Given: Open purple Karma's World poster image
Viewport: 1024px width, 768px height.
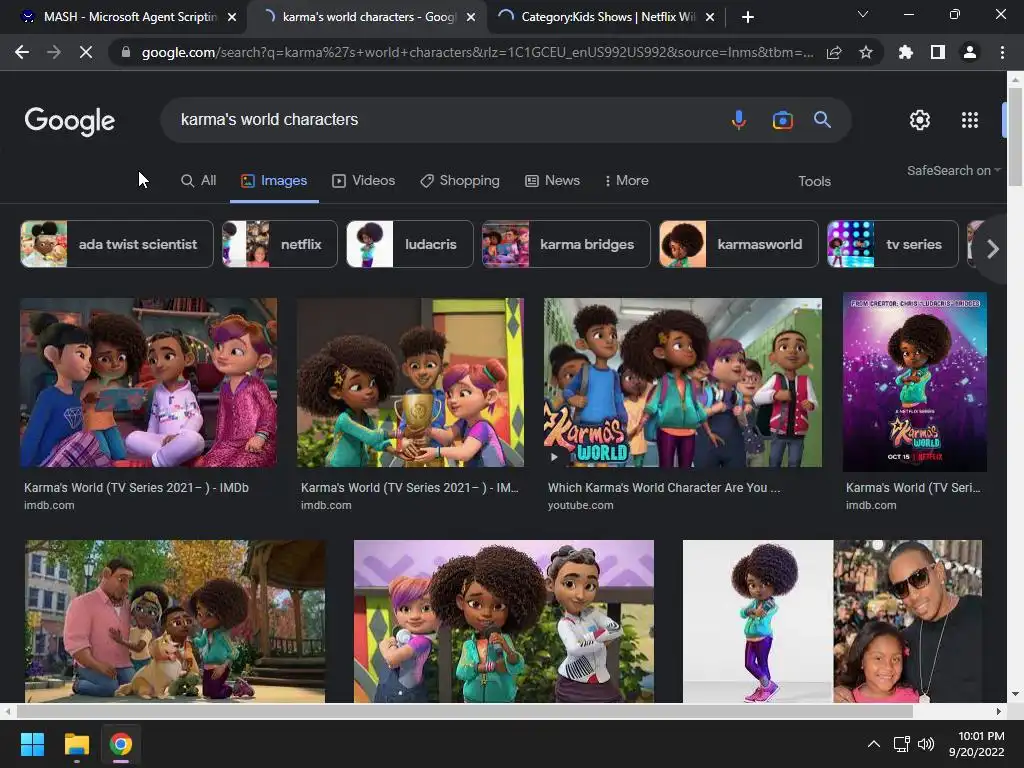Looking at the screenshot, I should tap(914, 382).
